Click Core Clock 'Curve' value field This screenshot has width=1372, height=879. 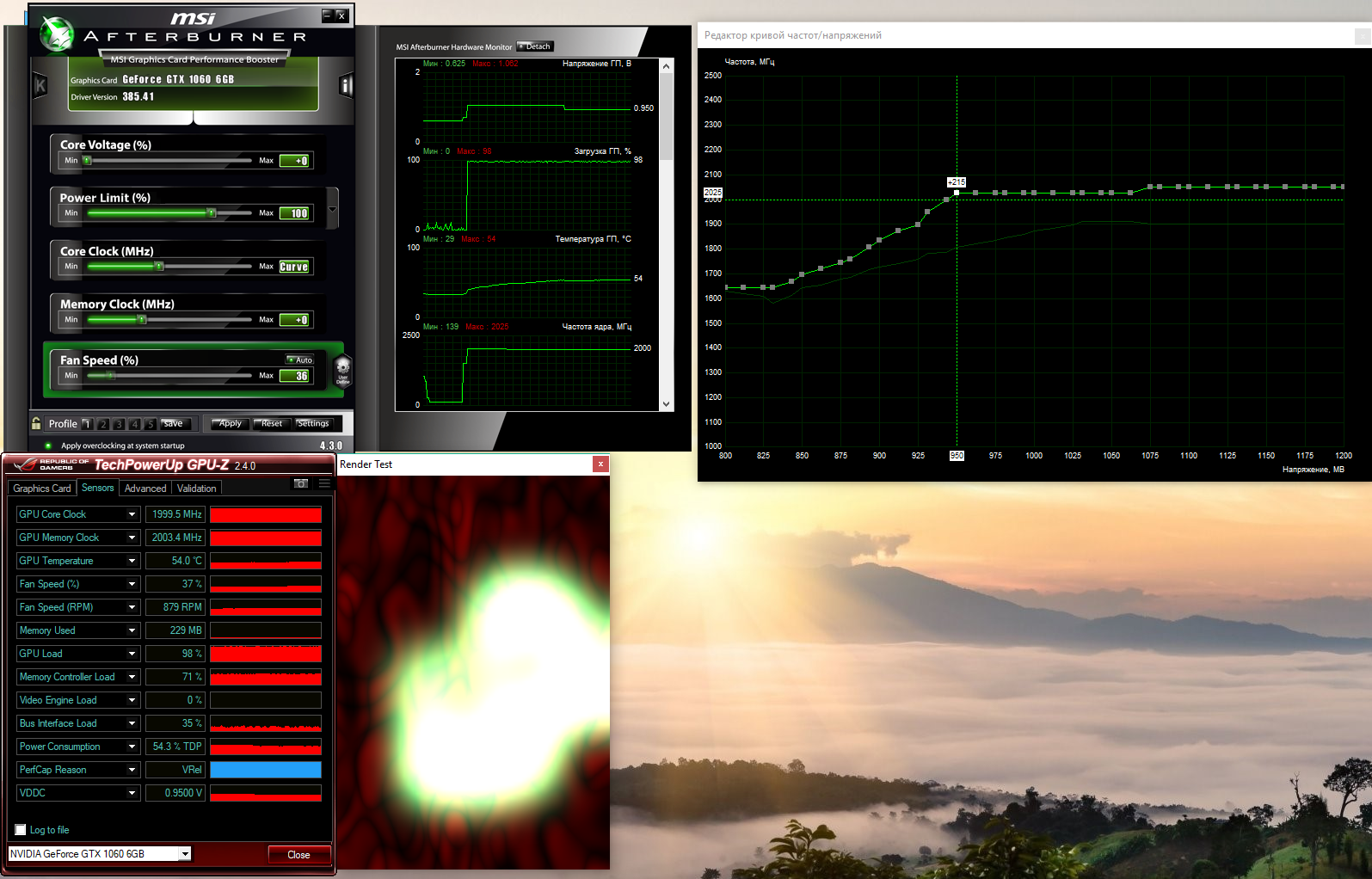pos(294,267)
